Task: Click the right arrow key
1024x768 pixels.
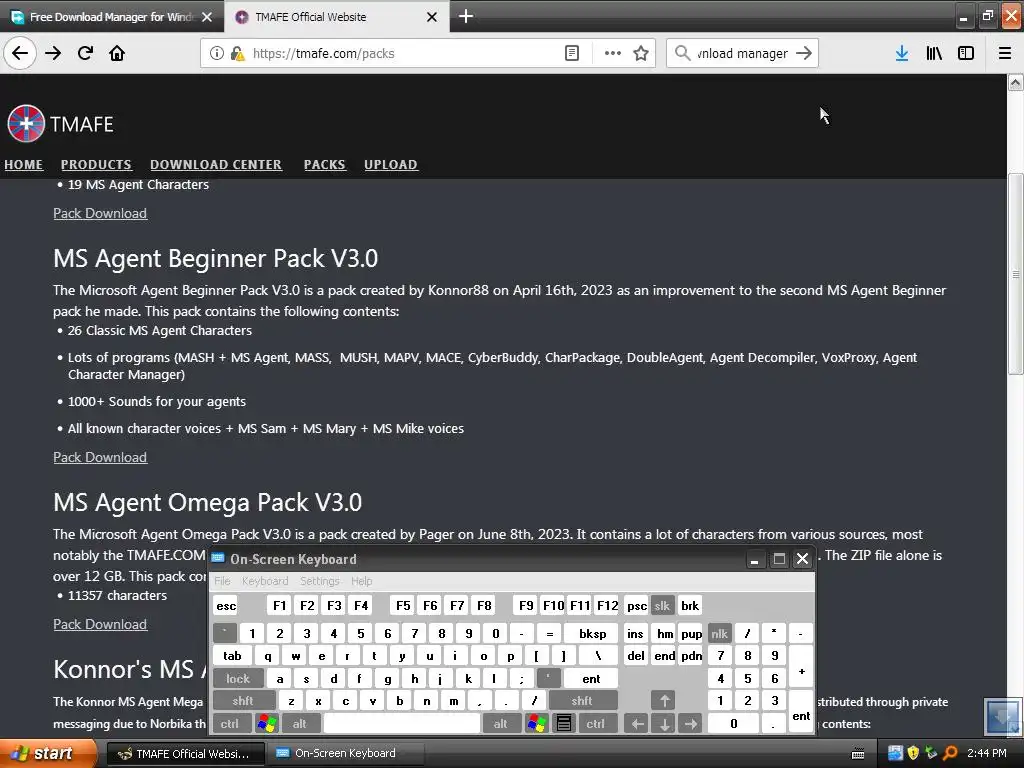Action: (691, 723)
